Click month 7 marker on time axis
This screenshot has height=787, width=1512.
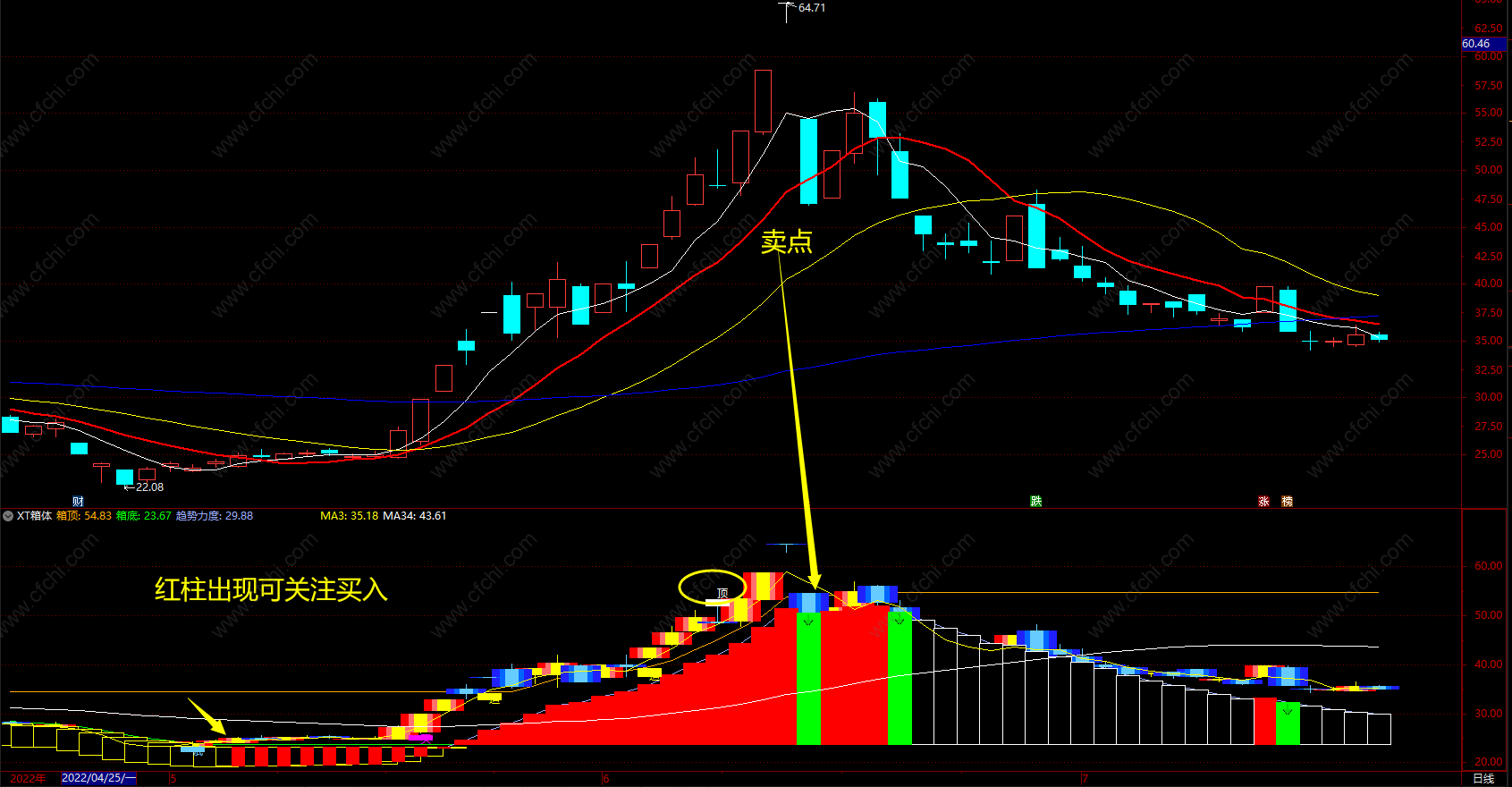(1085, 779)
